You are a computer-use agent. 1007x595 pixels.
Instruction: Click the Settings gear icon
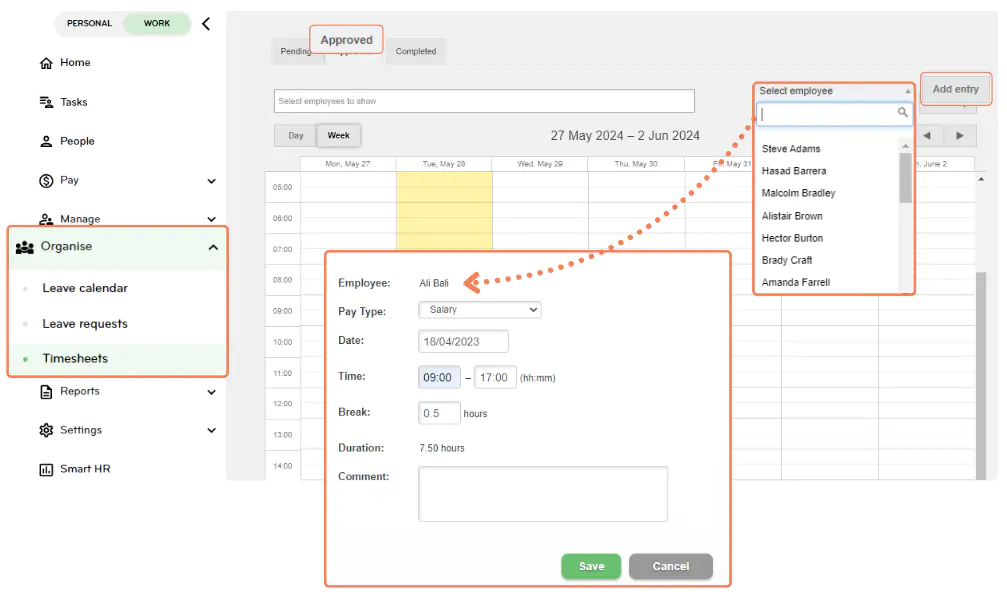coord(46,431)
